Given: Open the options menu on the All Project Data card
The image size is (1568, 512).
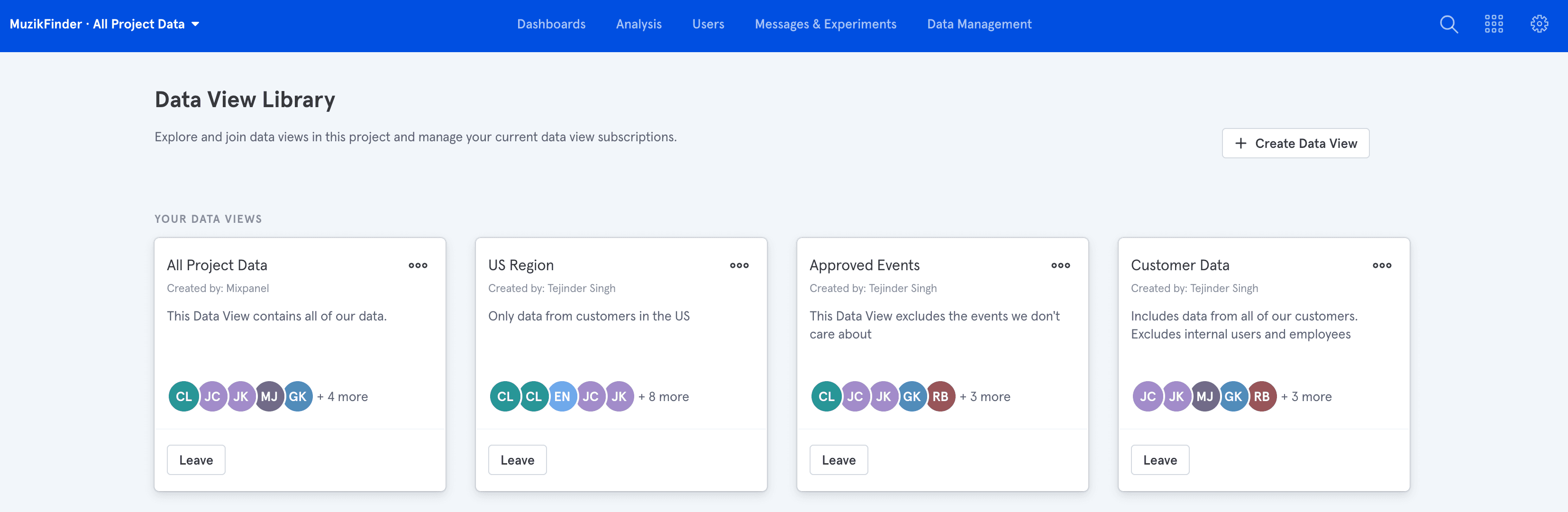Looking at the screenshot, I should [x=418, y=265].
